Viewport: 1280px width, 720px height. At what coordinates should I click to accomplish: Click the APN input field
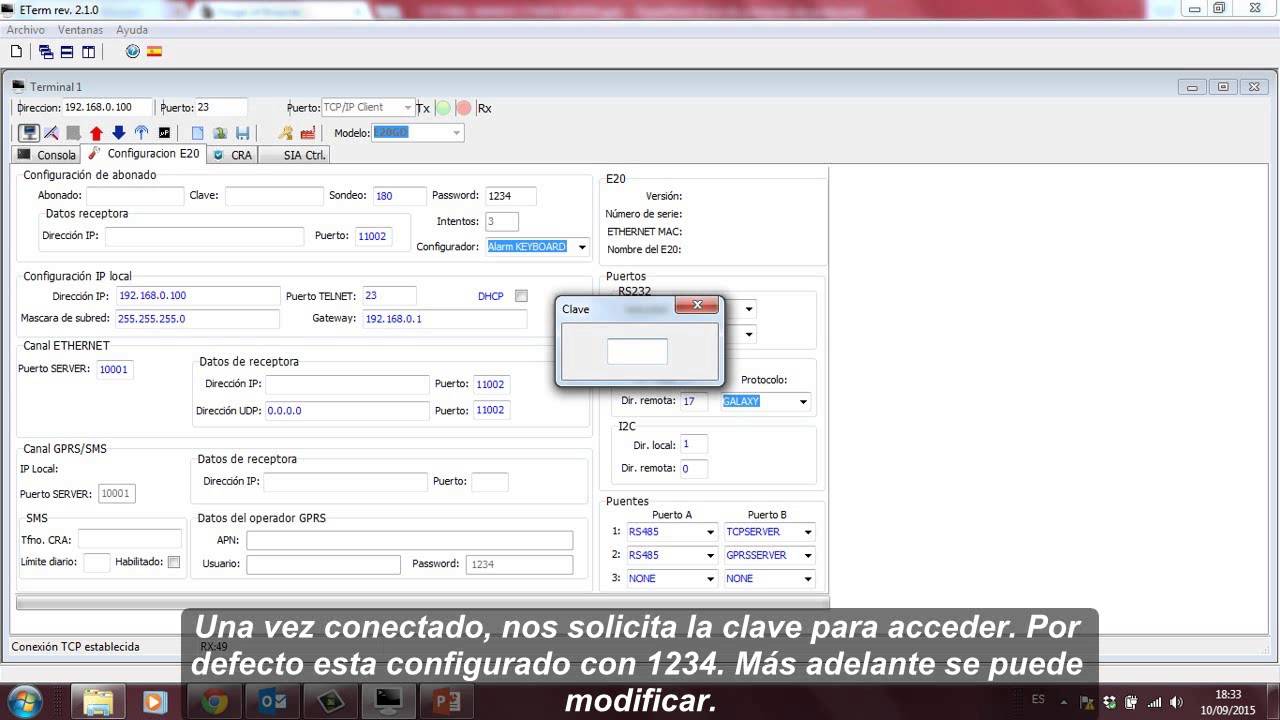click(410, 540)
